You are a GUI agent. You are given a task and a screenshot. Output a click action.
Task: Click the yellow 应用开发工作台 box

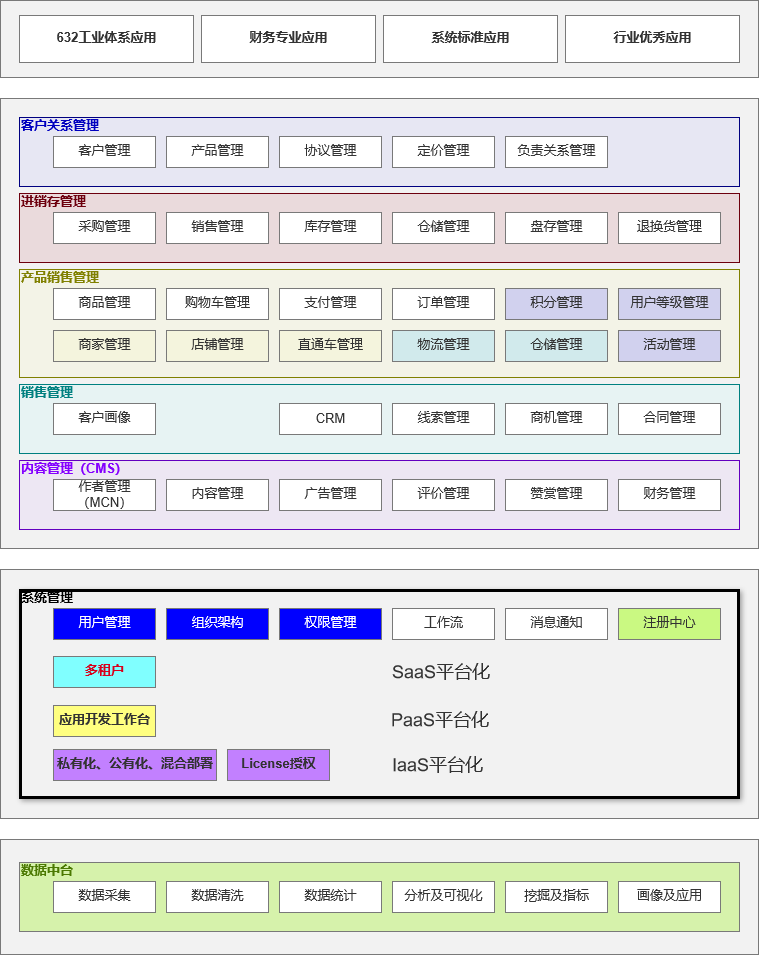(104, 721)
